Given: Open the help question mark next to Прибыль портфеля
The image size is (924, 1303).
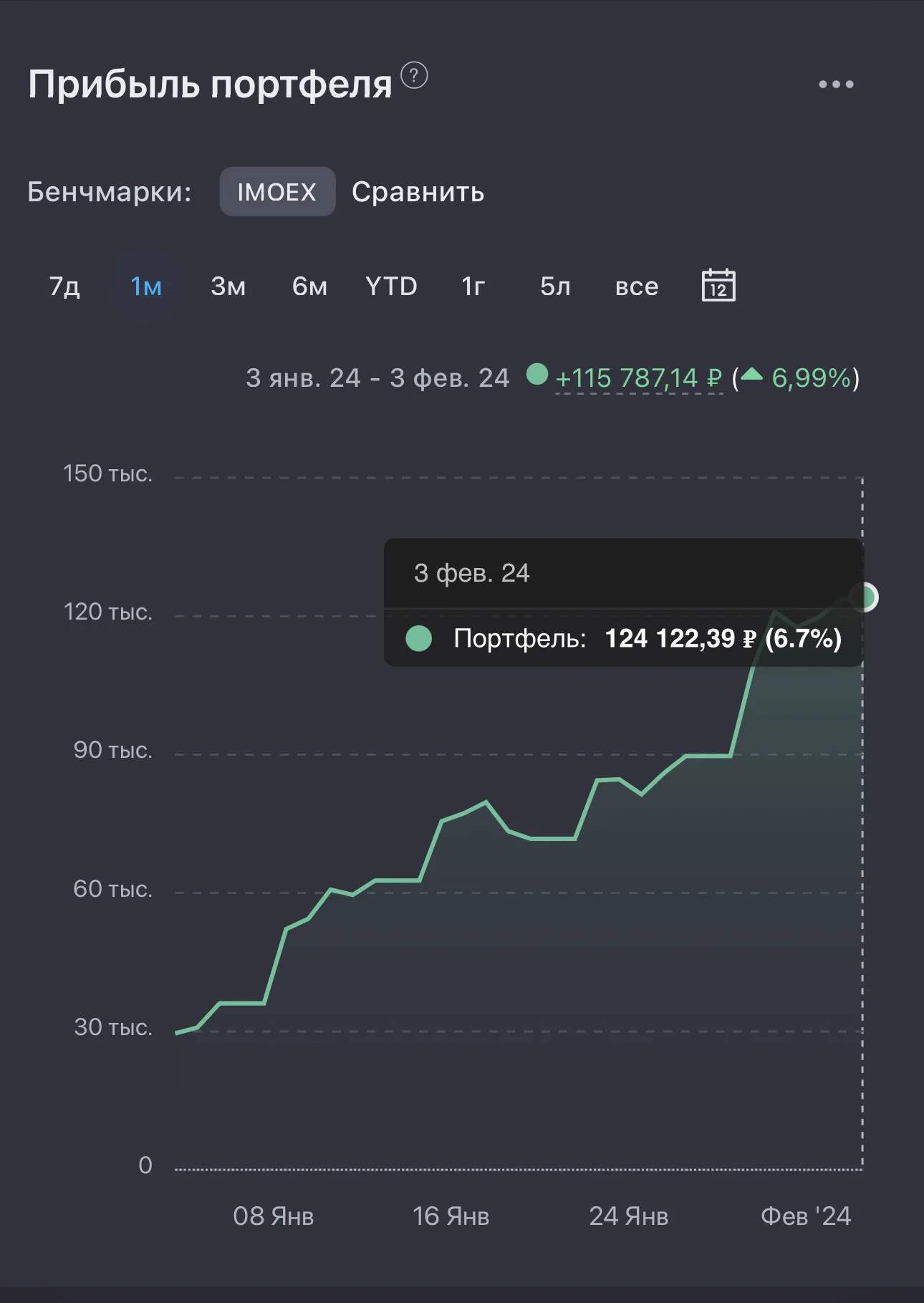Looking at the screenshot, I should [414, 75].
